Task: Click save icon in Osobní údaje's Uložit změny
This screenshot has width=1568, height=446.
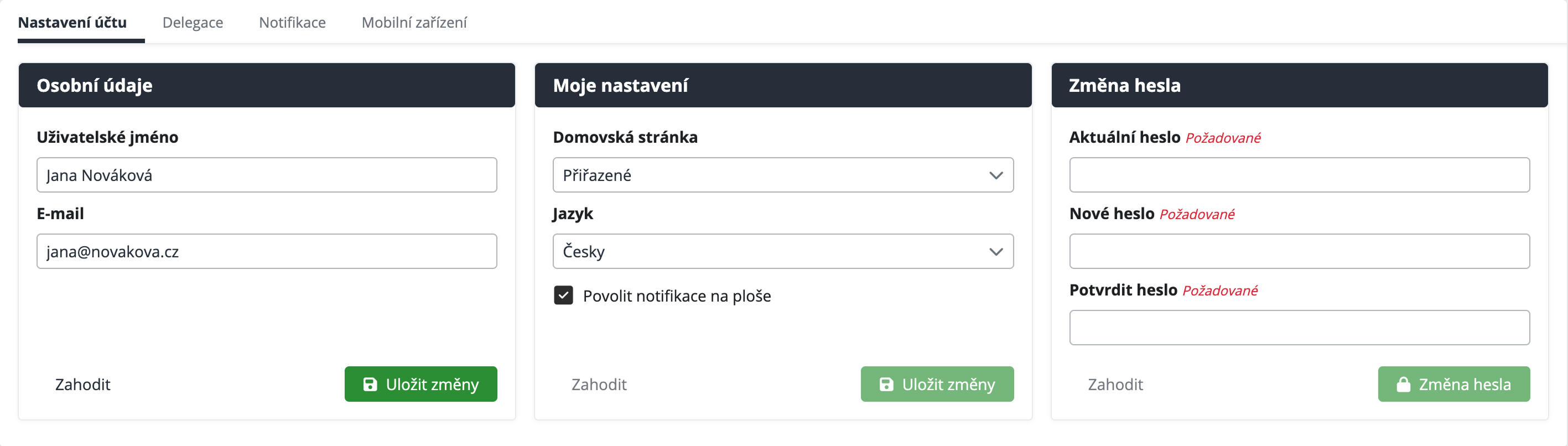Action: coord(370,384)
